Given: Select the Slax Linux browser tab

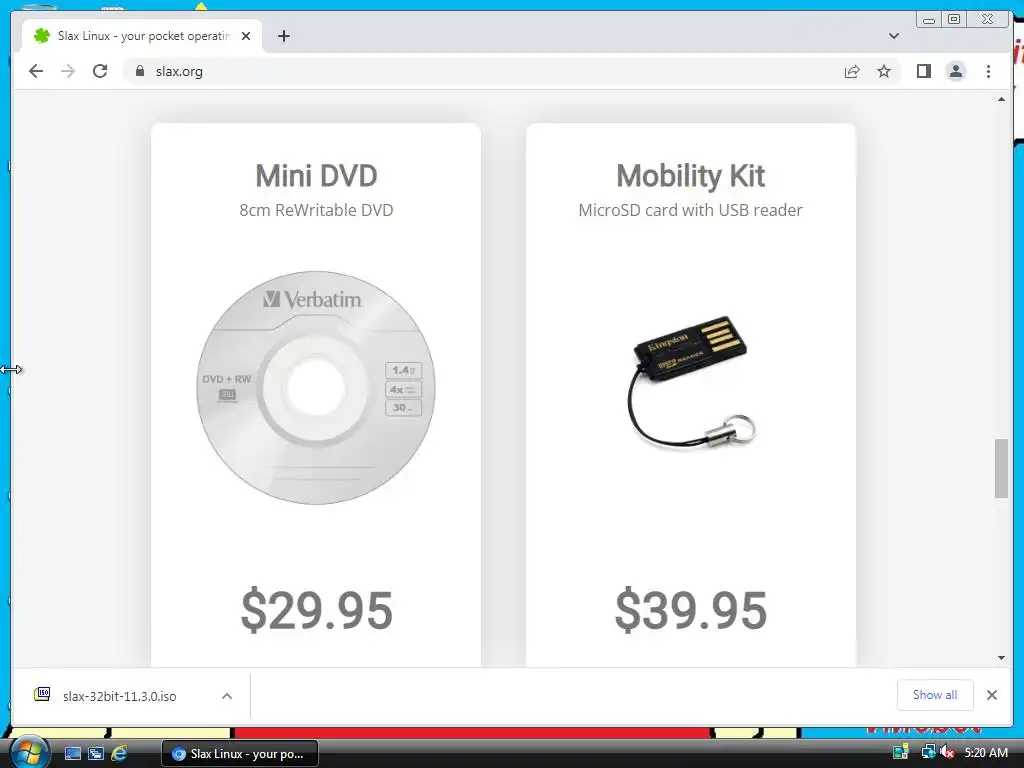Looking at the screenshot, I should (142, 36).
